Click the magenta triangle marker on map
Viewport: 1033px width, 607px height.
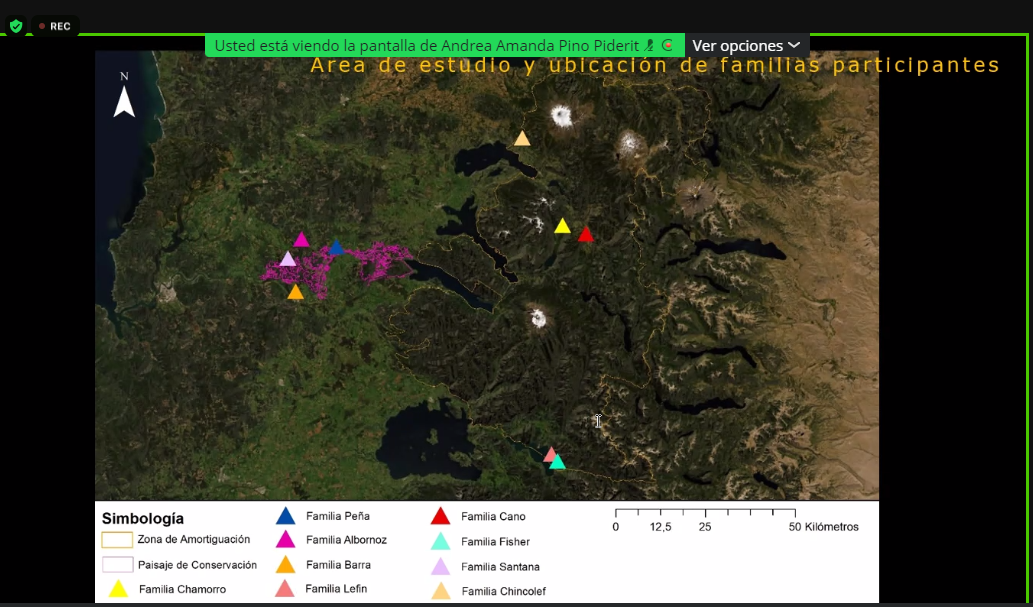click(x=301, y=240)
